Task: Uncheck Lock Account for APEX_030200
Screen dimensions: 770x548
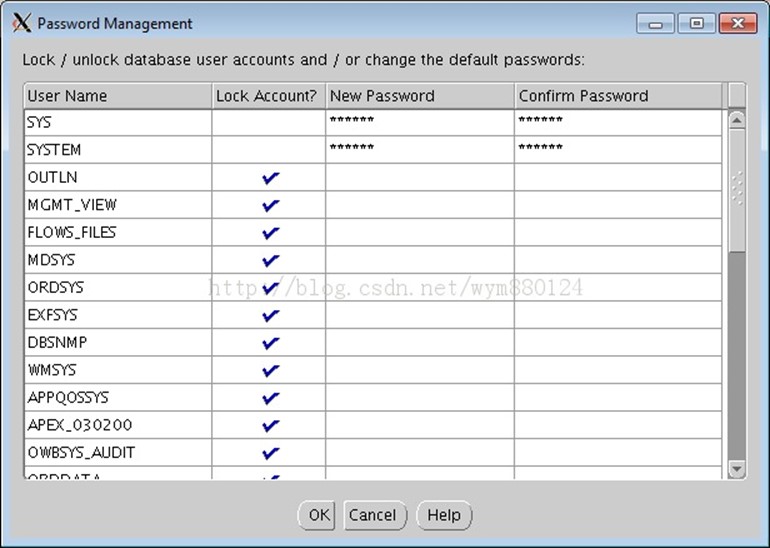Action: (271, 425)
